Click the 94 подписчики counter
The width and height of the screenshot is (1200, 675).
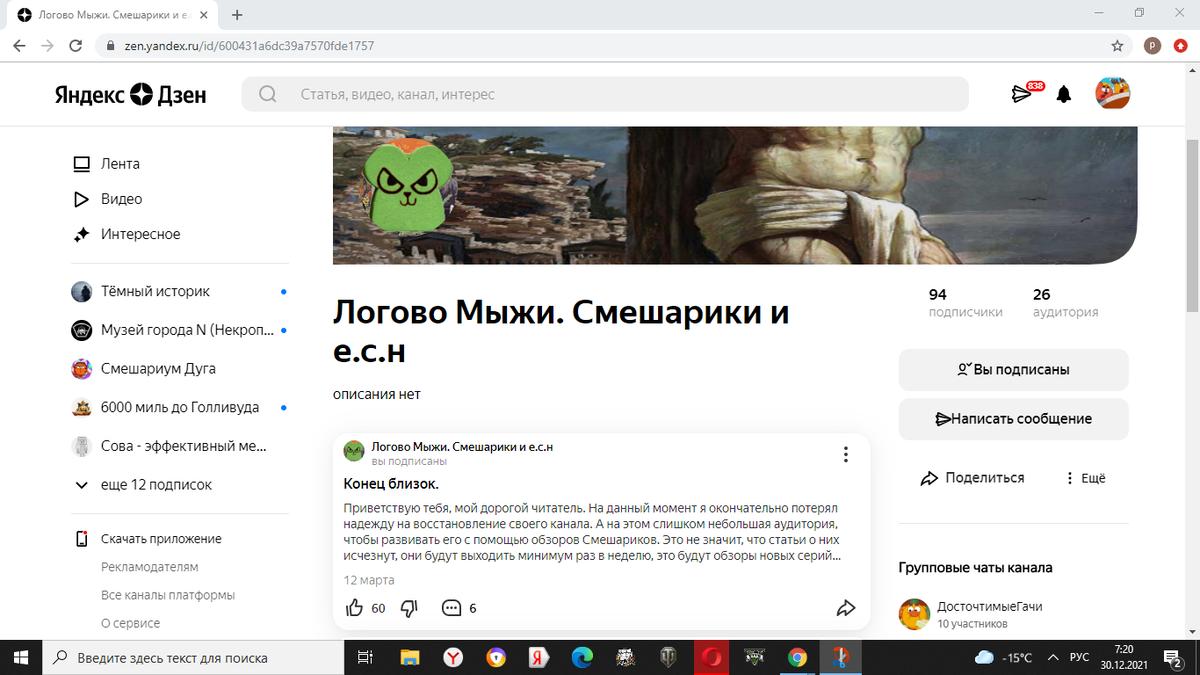[965, 303]
